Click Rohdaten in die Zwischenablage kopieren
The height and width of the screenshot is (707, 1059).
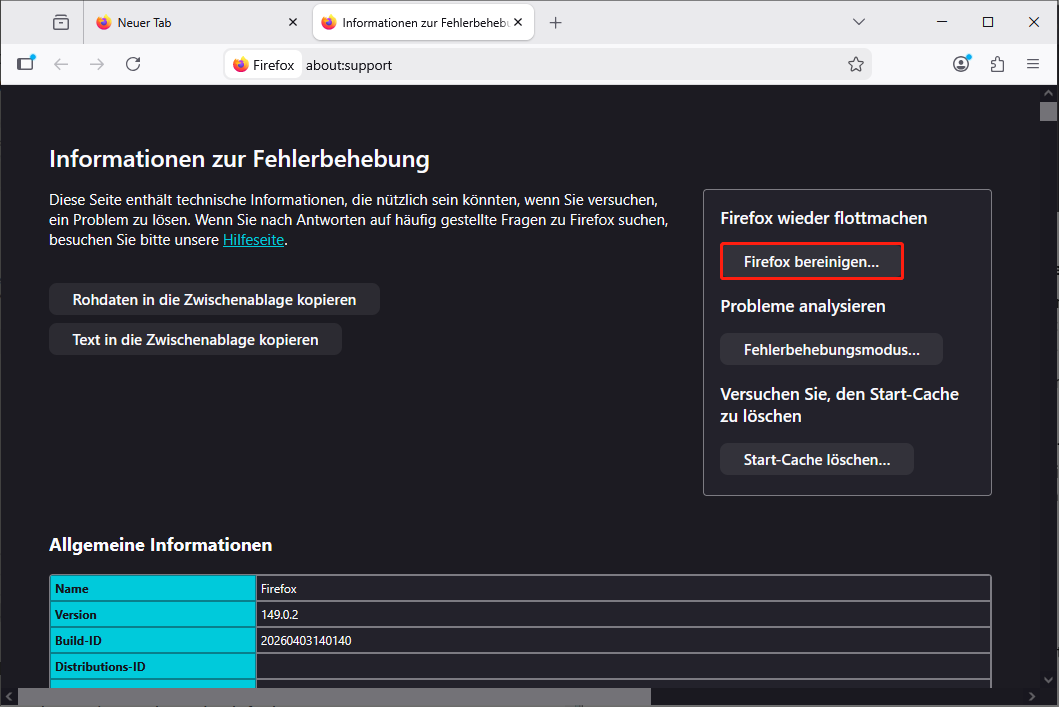[214, 299]
